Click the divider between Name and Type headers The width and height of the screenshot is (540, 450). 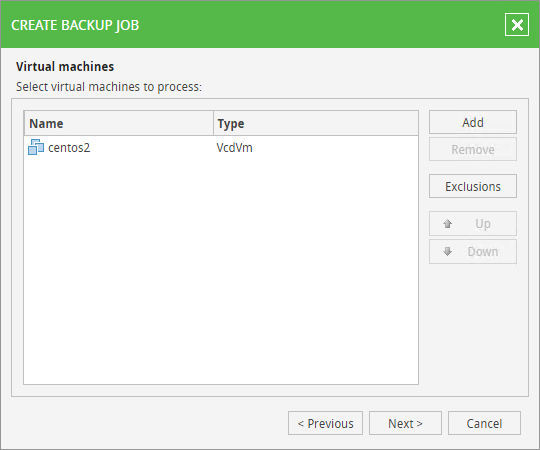pyautogui.click(x=214, y=123)
